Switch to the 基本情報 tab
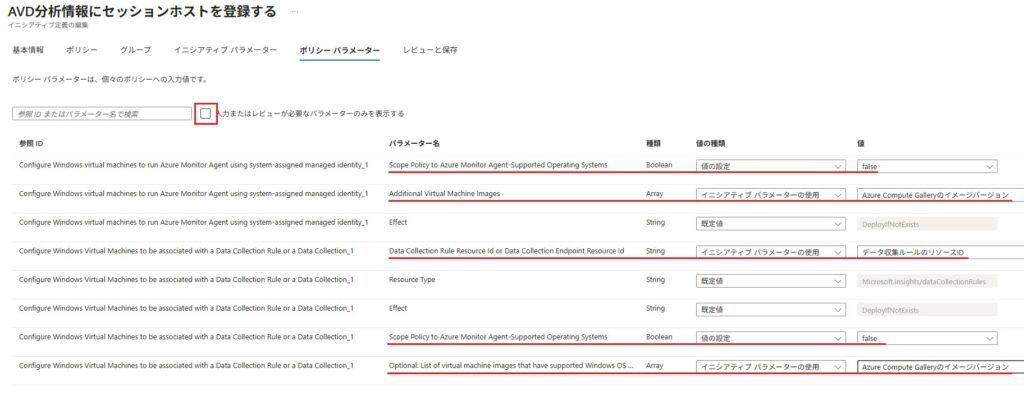 pyautogui.click(x=28, y=49)
